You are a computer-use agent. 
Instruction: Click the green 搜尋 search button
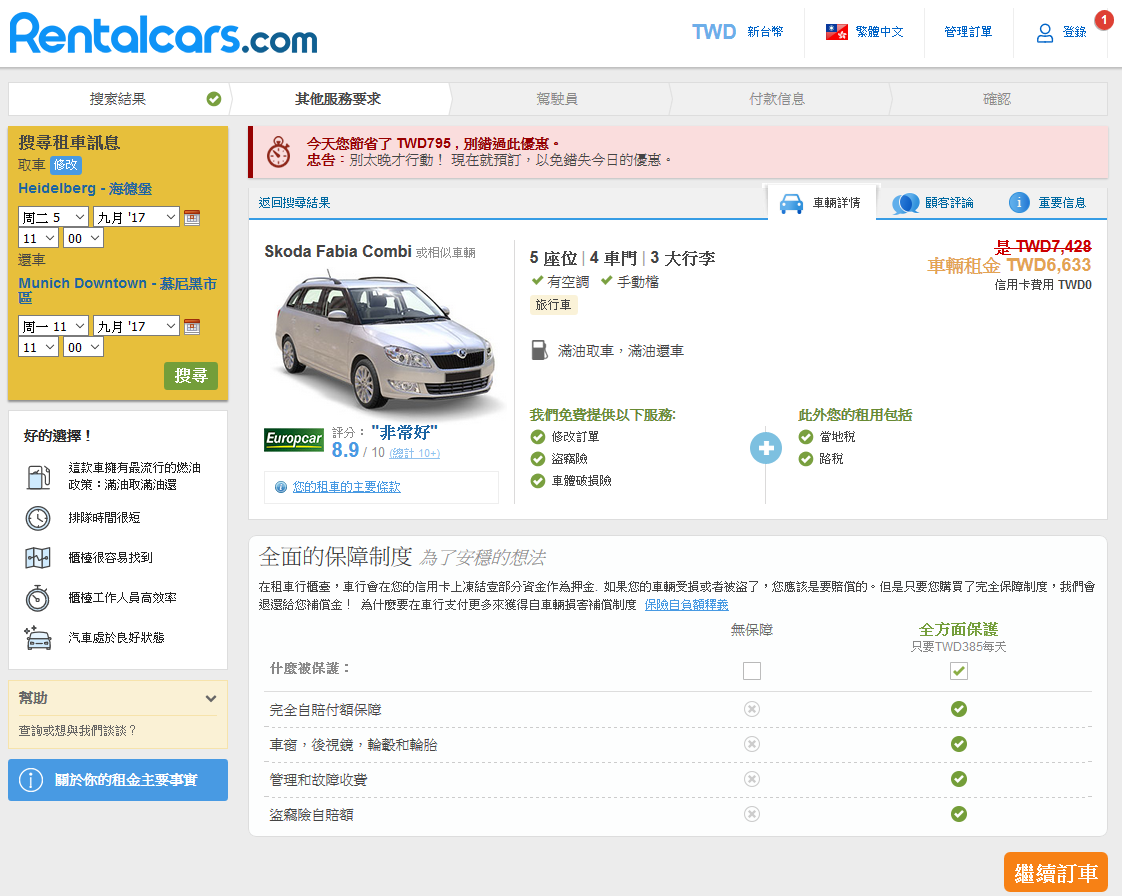pos(191,376)
